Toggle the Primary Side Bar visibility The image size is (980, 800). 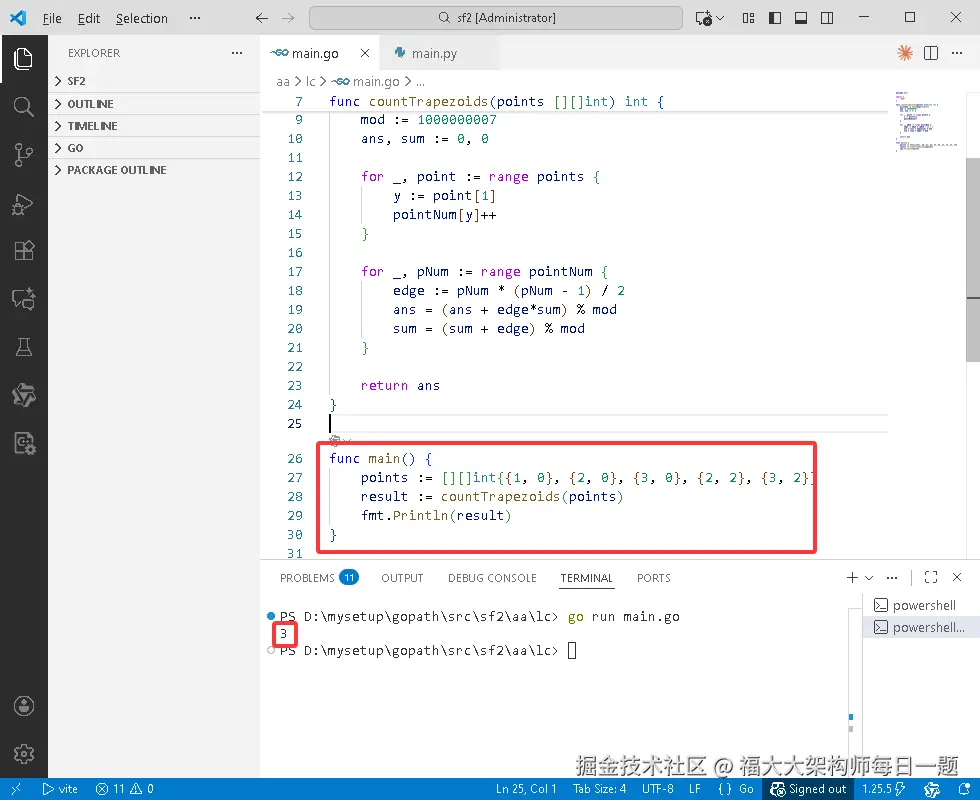tap(775, 18)
